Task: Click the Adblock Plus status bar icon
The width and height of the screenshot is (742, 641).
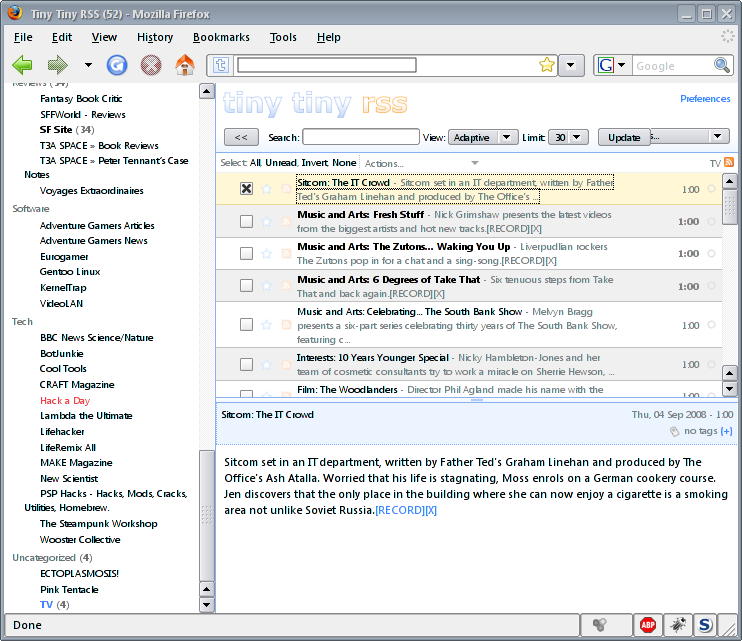Action: (x=648, y=625)
